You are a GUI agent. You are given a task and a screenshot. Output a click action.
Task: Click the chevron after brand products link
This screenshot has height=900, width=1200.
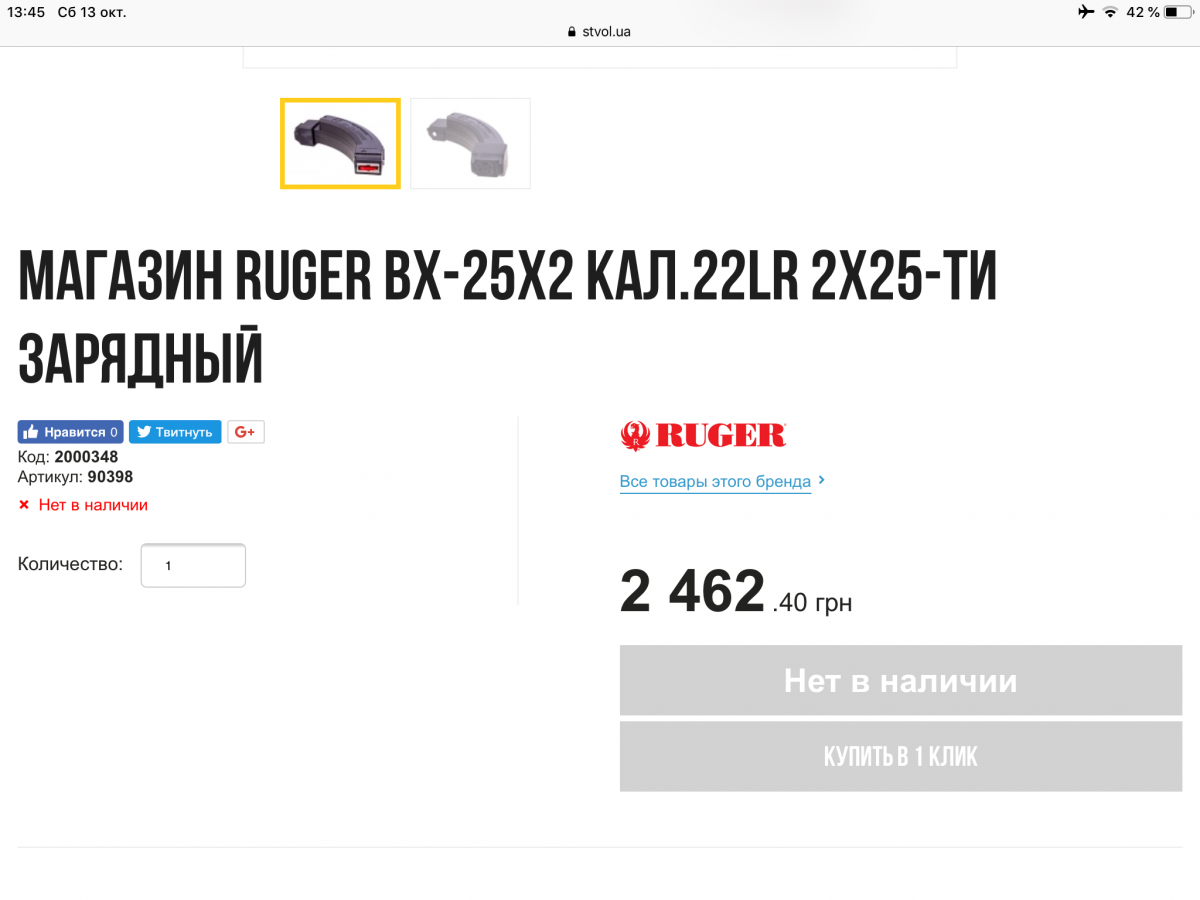(821, 480)
